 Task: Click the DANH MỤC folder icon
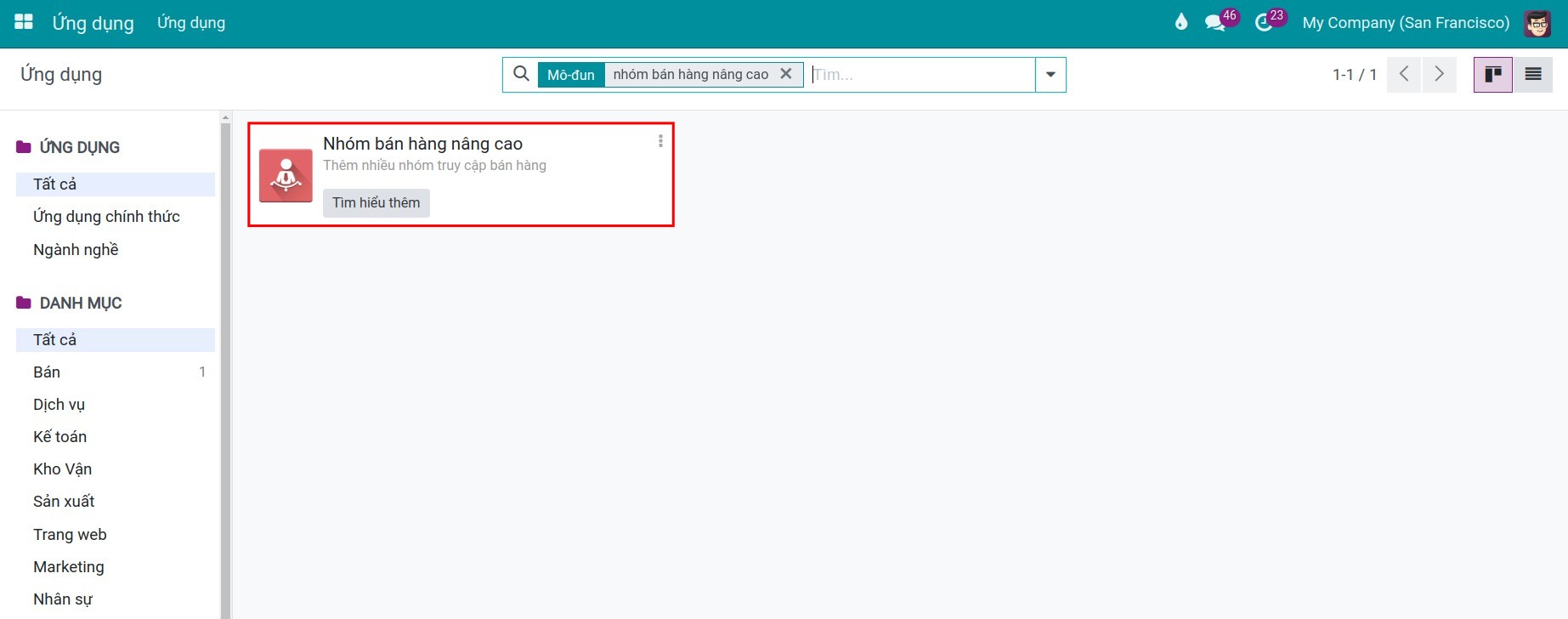(x=24, y=303)
